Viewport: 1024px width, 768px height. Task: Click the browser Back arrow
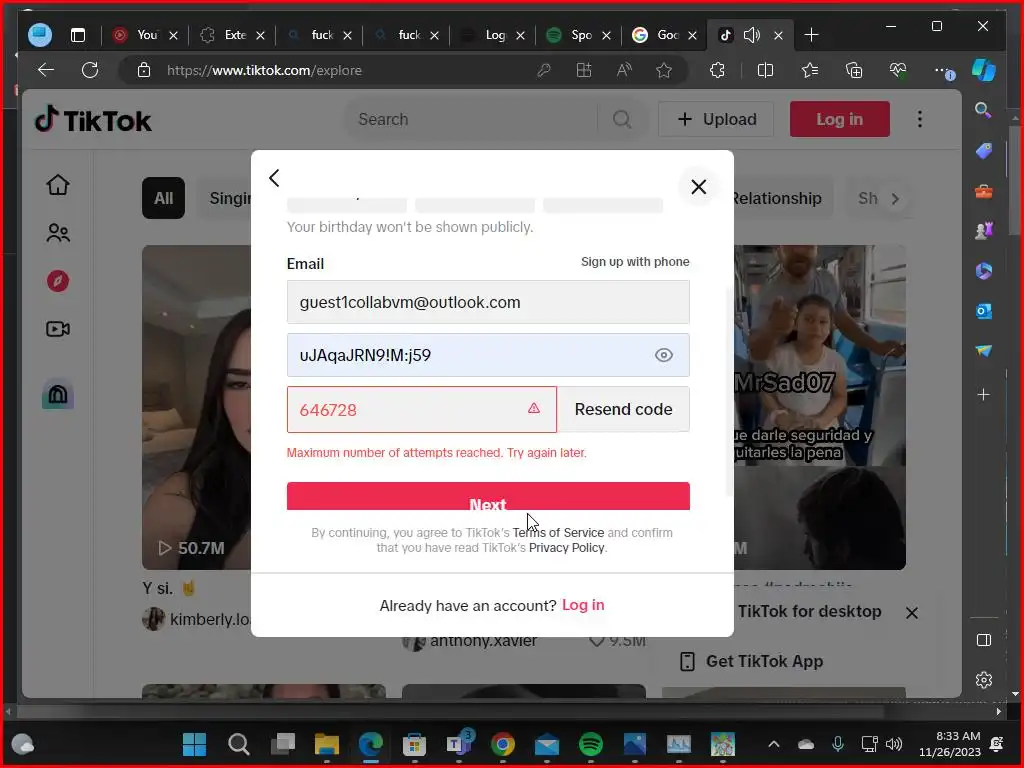tap(46, 70)
